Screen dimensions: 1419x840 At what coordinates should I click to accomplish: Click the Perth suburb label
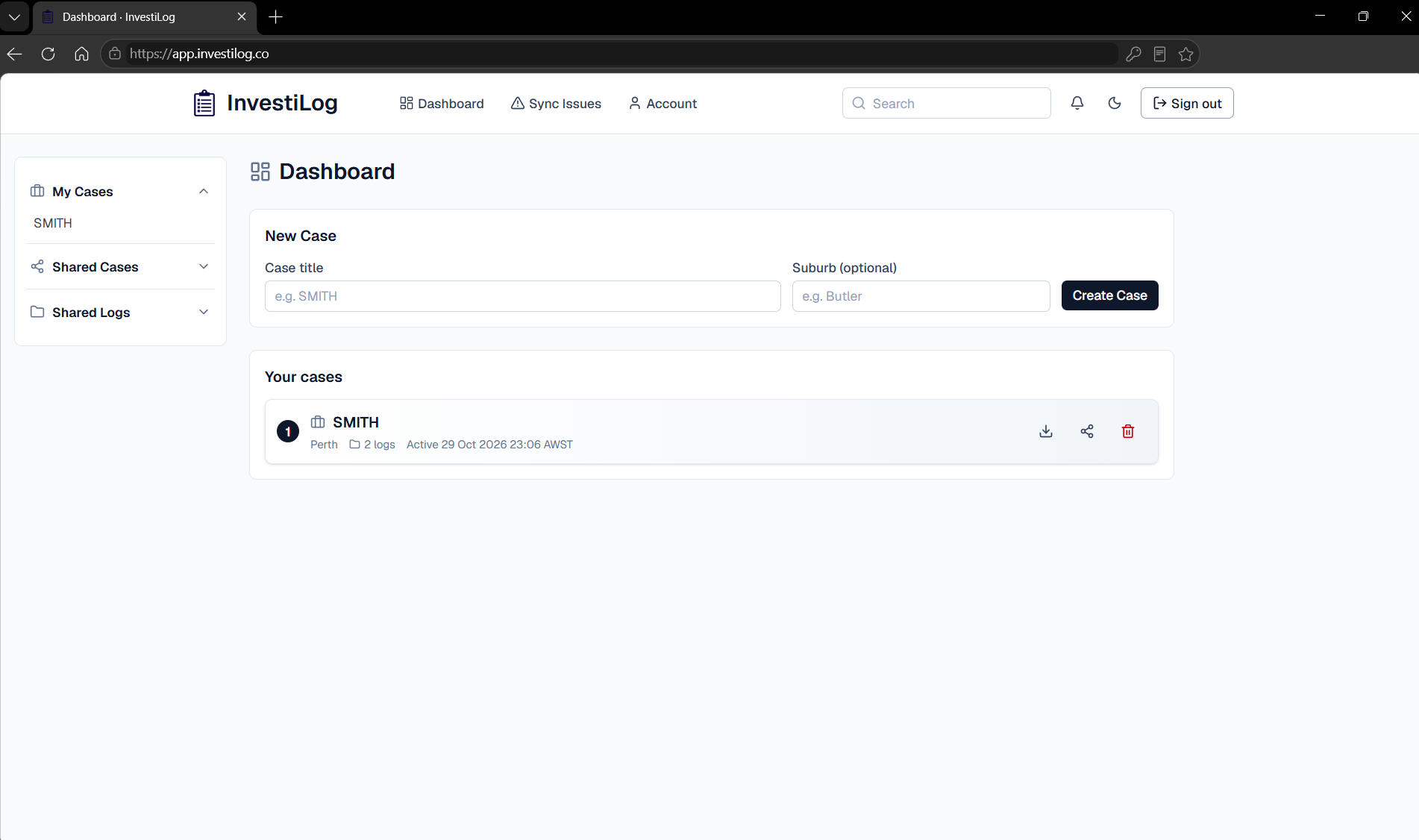coord(324,444)
